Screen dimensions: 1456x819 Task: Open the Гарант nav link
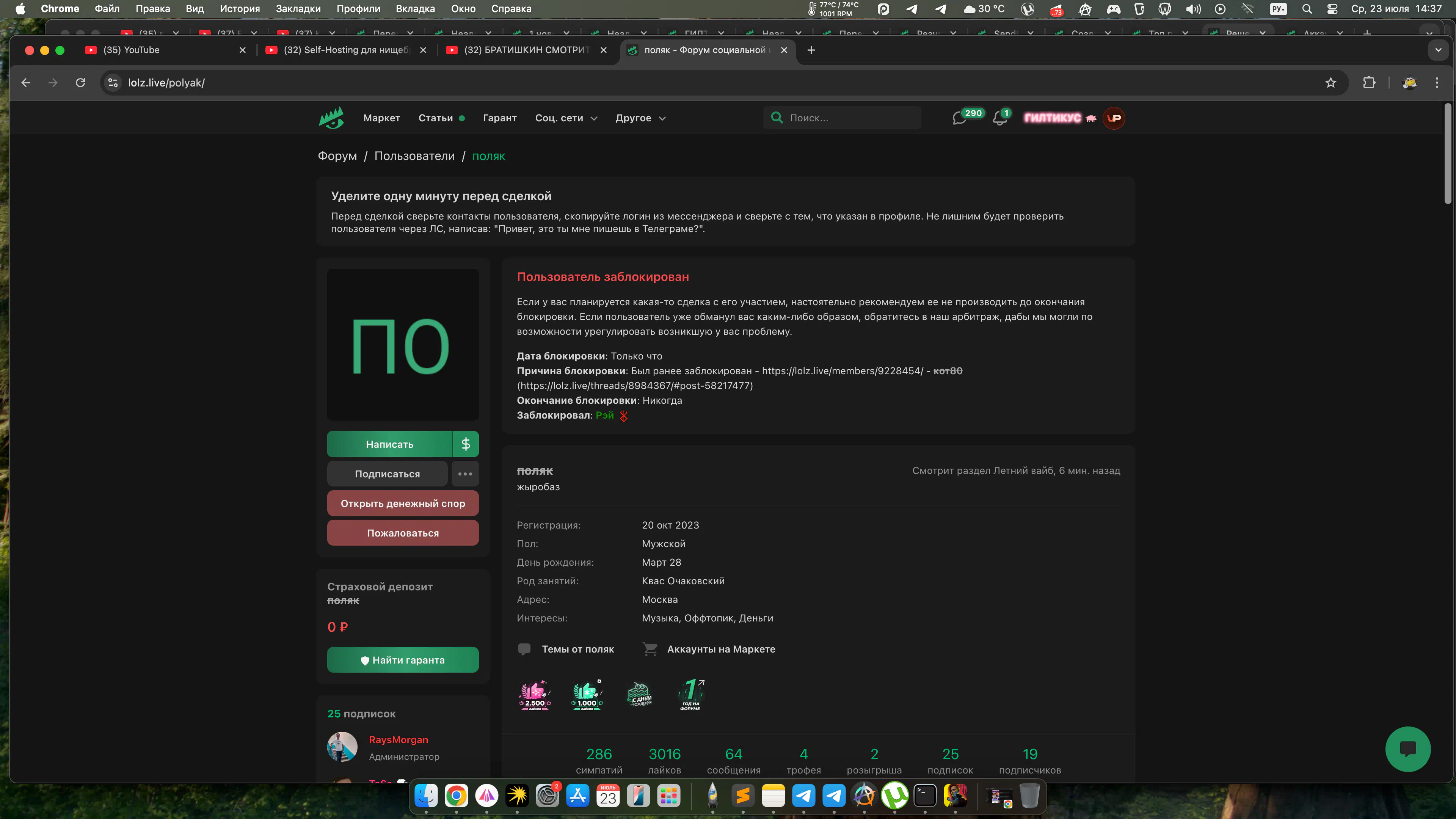(x=500, y=118)
